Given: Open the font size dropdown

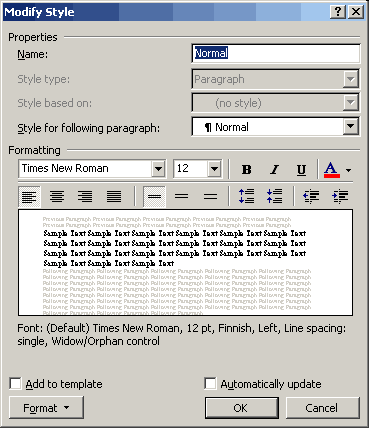Looking at the screenshot, I should click(214, 169).
